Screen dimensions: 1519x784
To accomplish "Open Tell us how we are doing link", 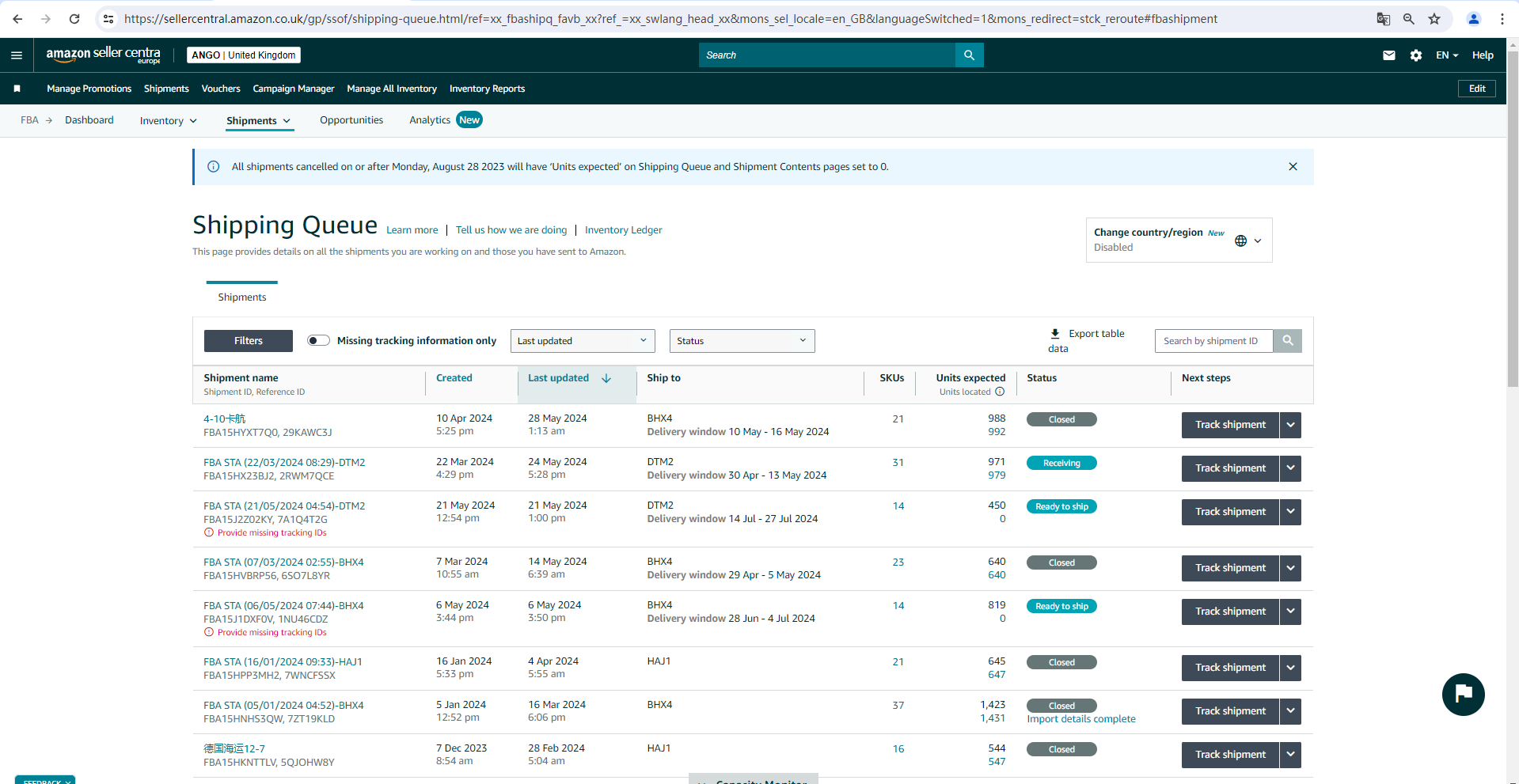I will 511,230.
